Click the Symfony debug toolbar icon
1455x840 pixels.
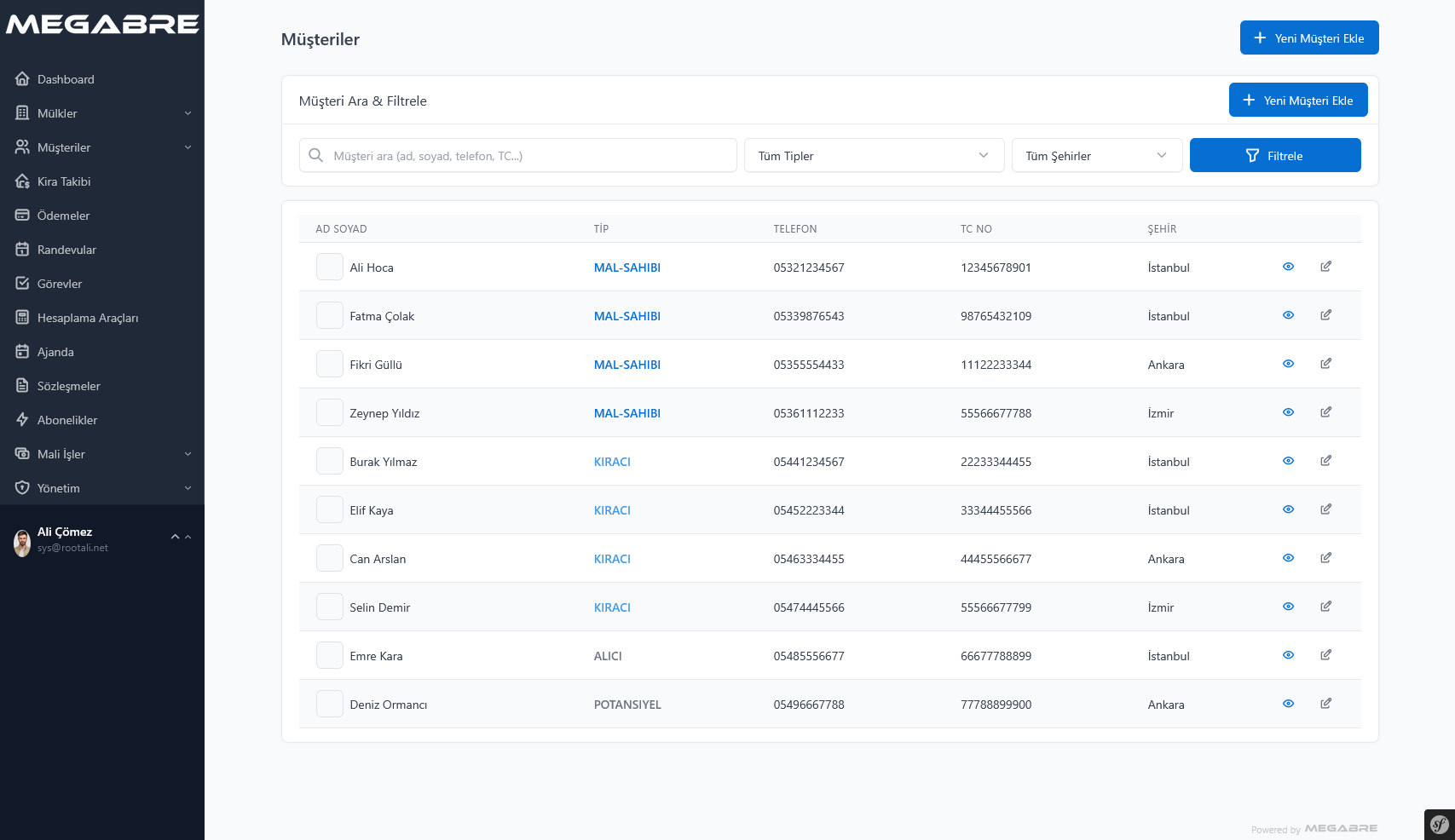pyautogui.click(x=1439, y=824)
